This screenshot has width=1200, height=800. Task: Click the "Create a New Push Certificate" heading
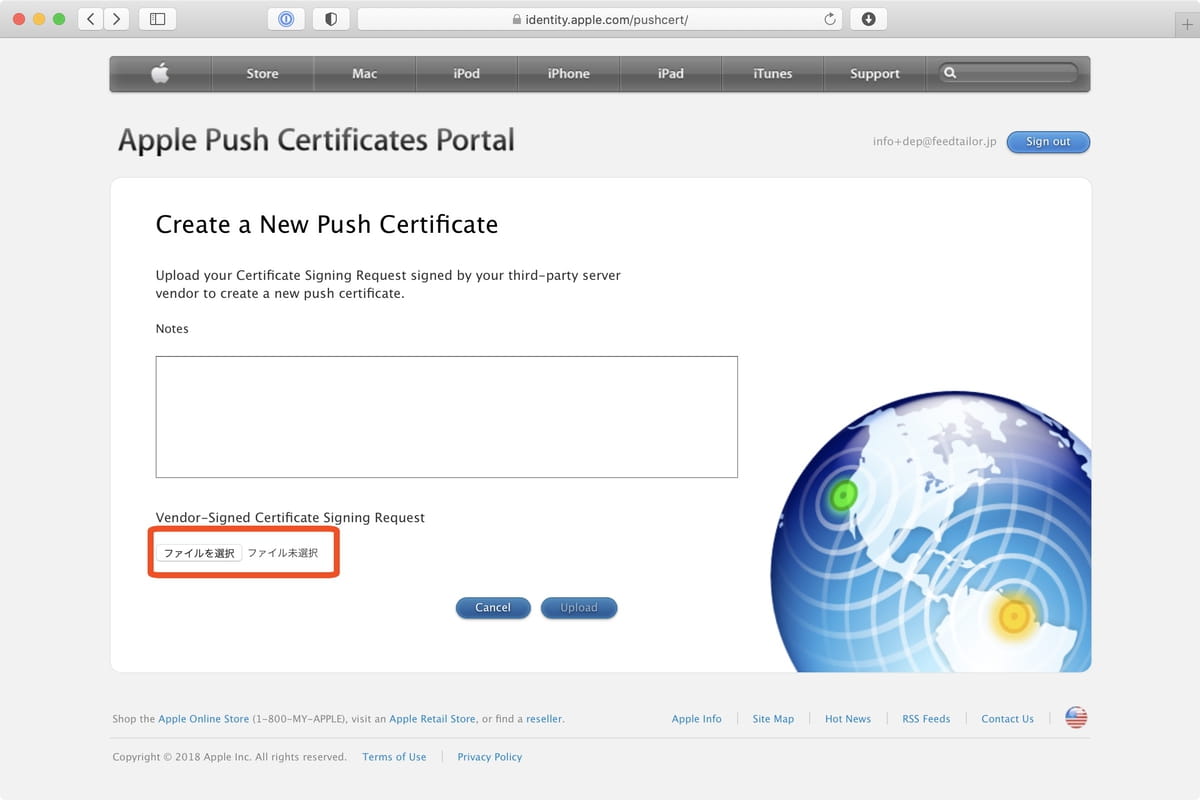[x=327, y=224]
